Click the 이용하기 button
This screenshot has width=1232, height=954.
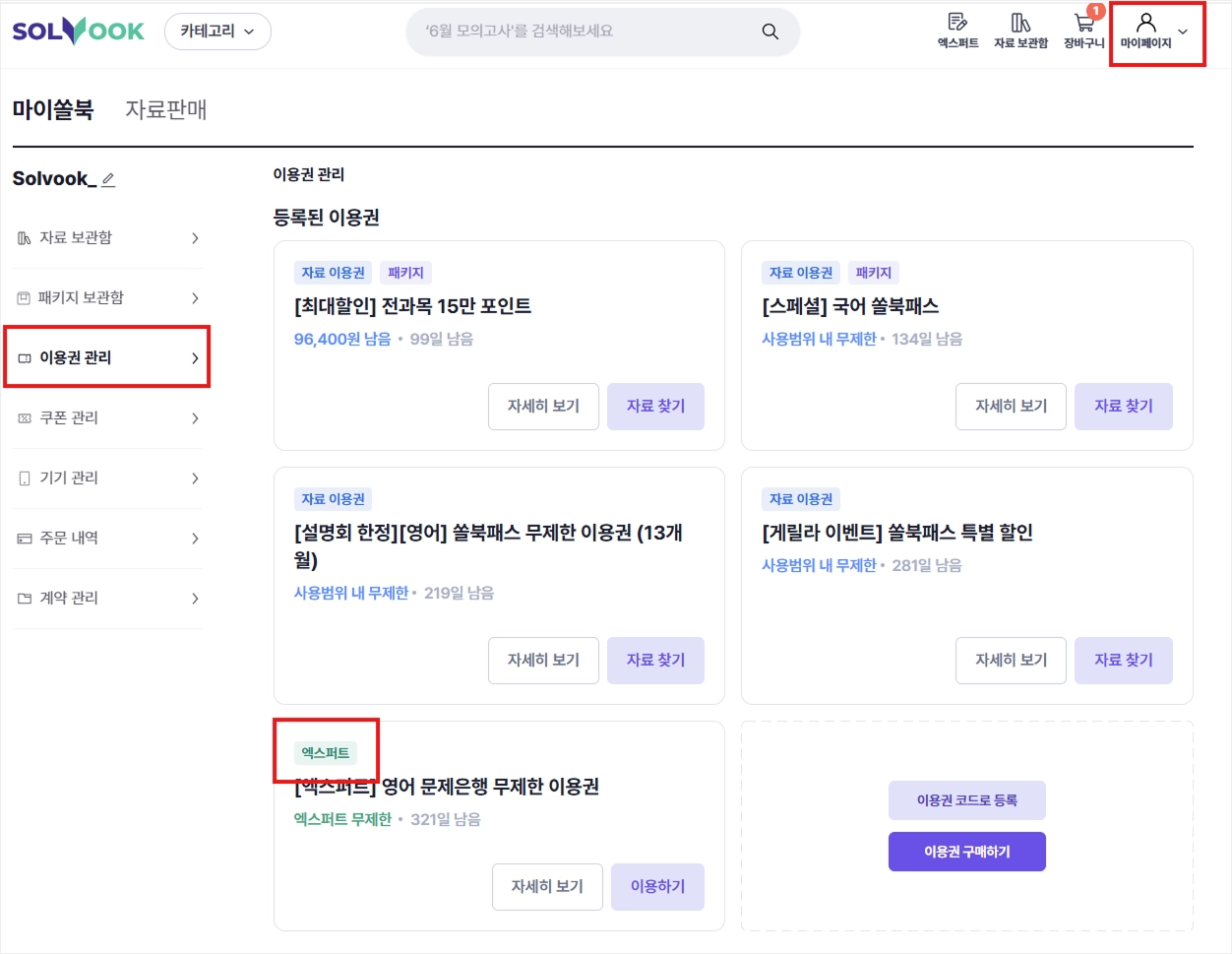pos(657,887)
